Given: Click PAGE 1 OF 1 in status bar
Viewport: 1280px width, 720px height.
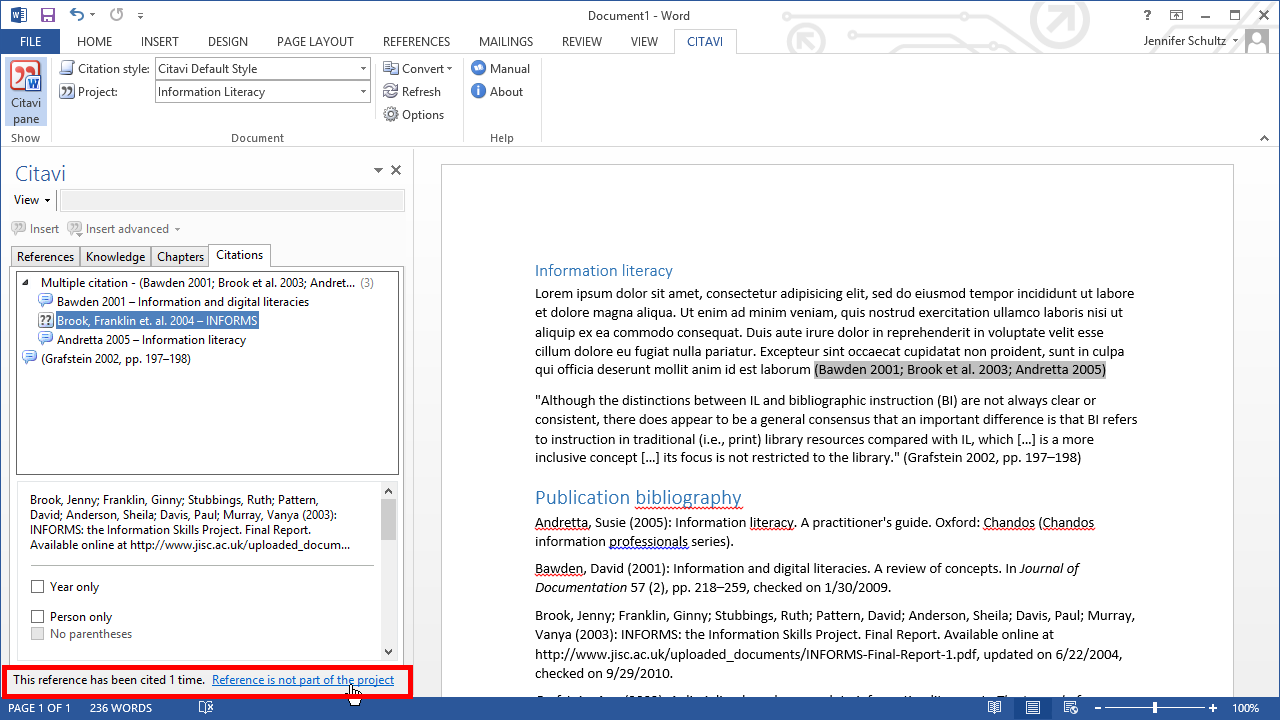Looking at the screenshot, I should point(39,708).
